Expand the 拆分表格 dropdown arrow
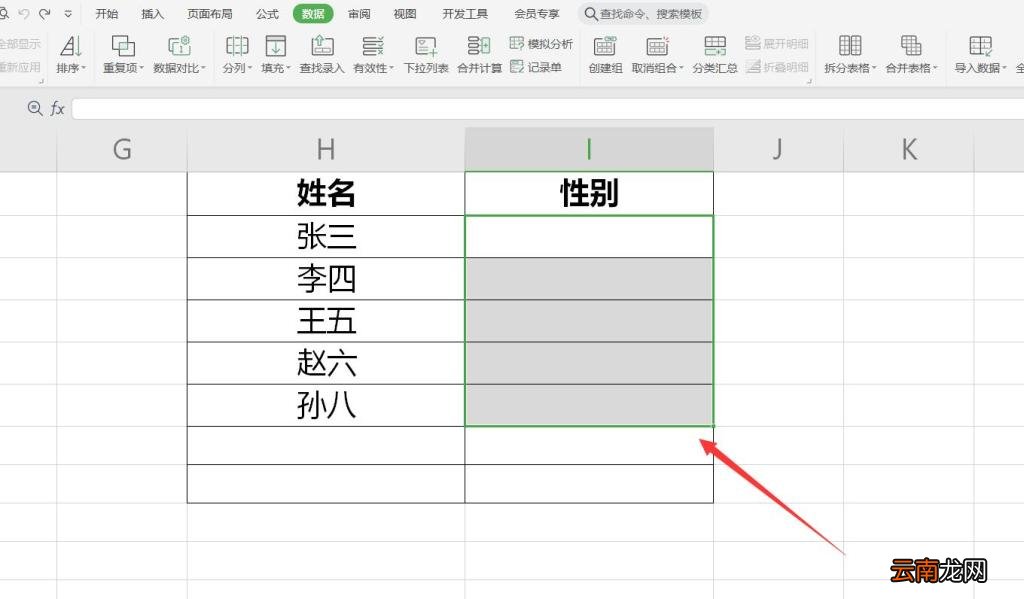Screen dimensions: 1024x599 (874, 68)
